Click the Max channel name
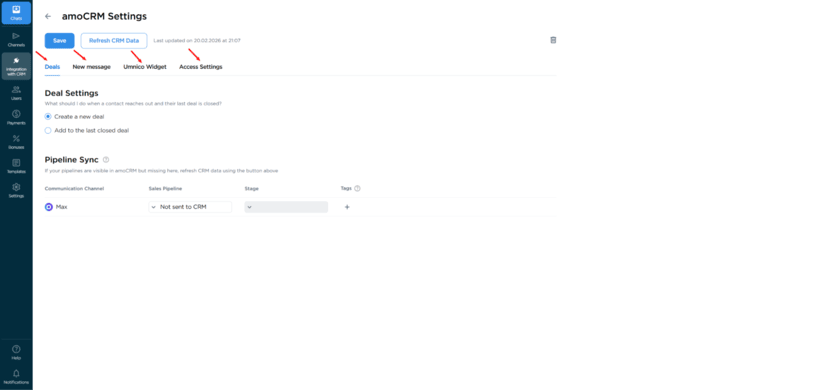The height and width of the screenshot is (390, 815). tap(61, 207)
